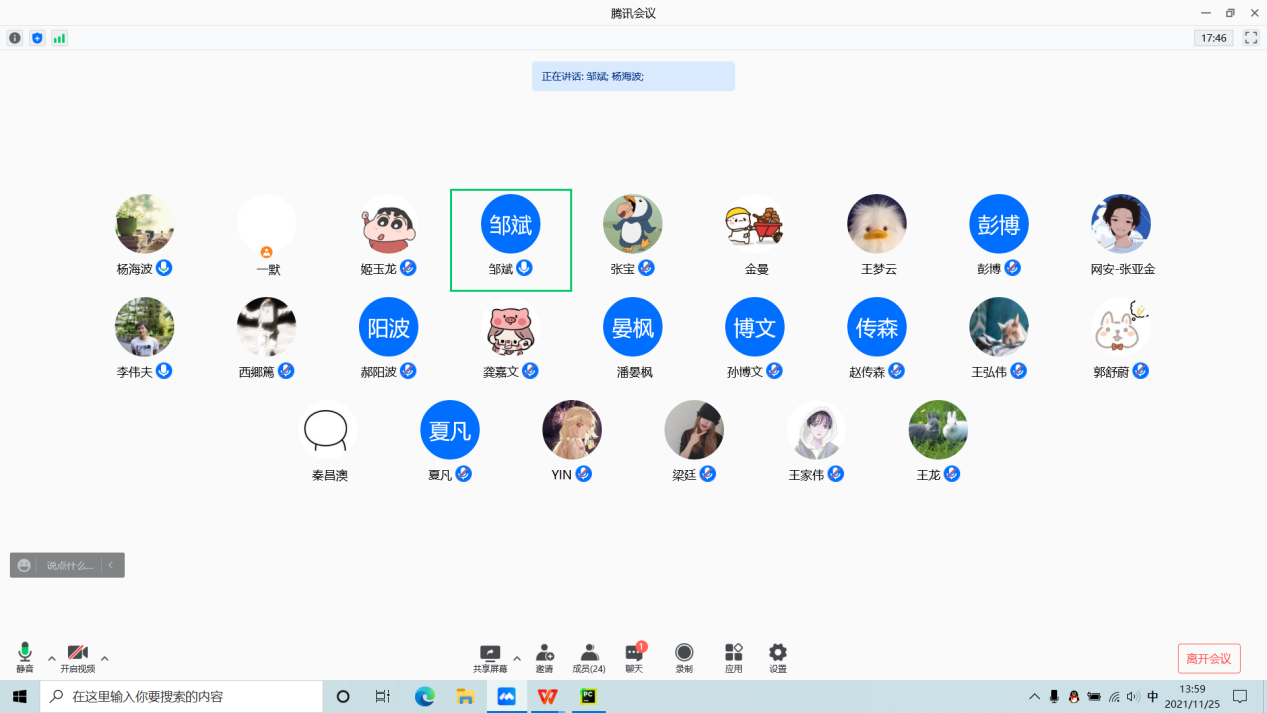Enter fullscreen mode using top-right icon

tap(1250, 38)
